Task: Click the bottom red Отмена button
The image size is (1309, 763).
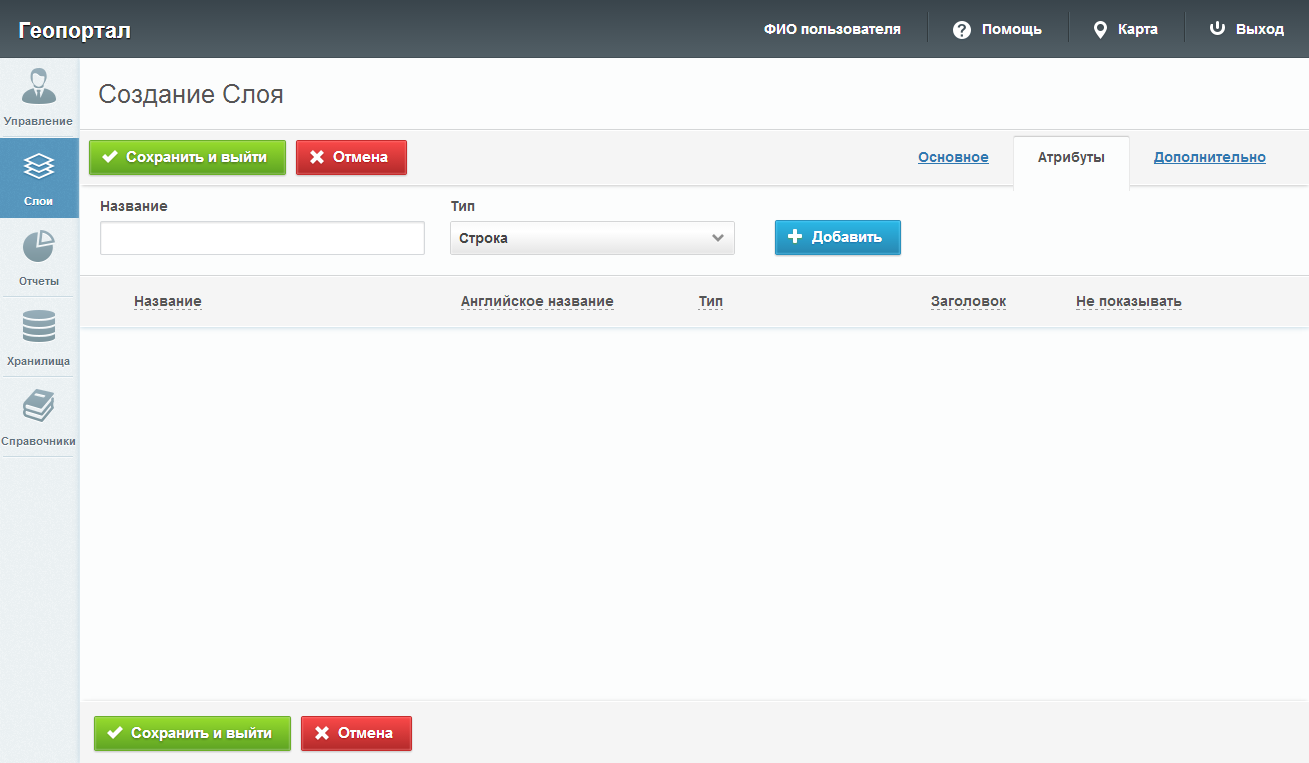Action: (x=356, y=733)
